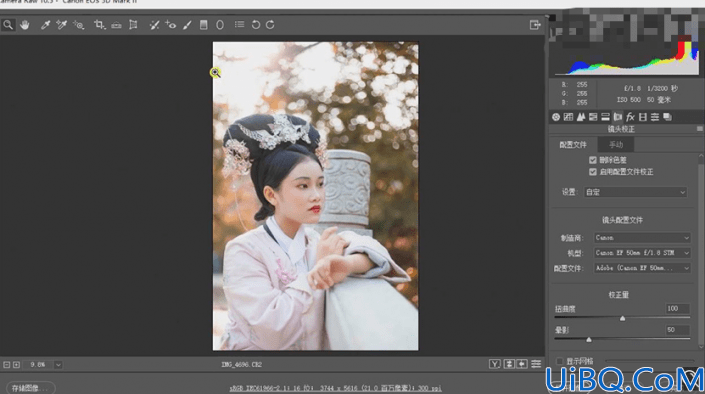This screenshot has width=705, height=394.
Task: Open the 镜头校正 panel options menu
Action: coord(700,129)
